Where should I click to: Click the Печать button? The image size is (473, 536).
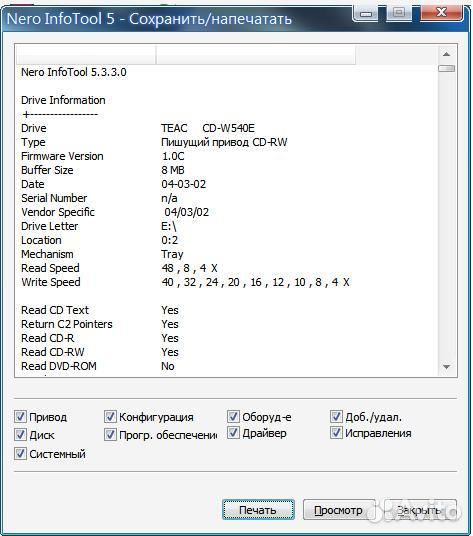coord(258,510)
